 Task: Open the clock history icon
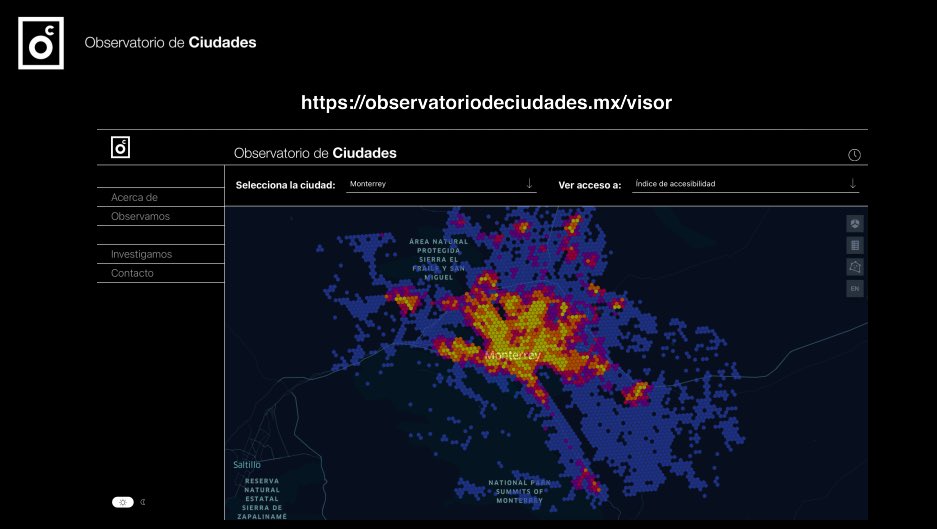coord(855,155)
